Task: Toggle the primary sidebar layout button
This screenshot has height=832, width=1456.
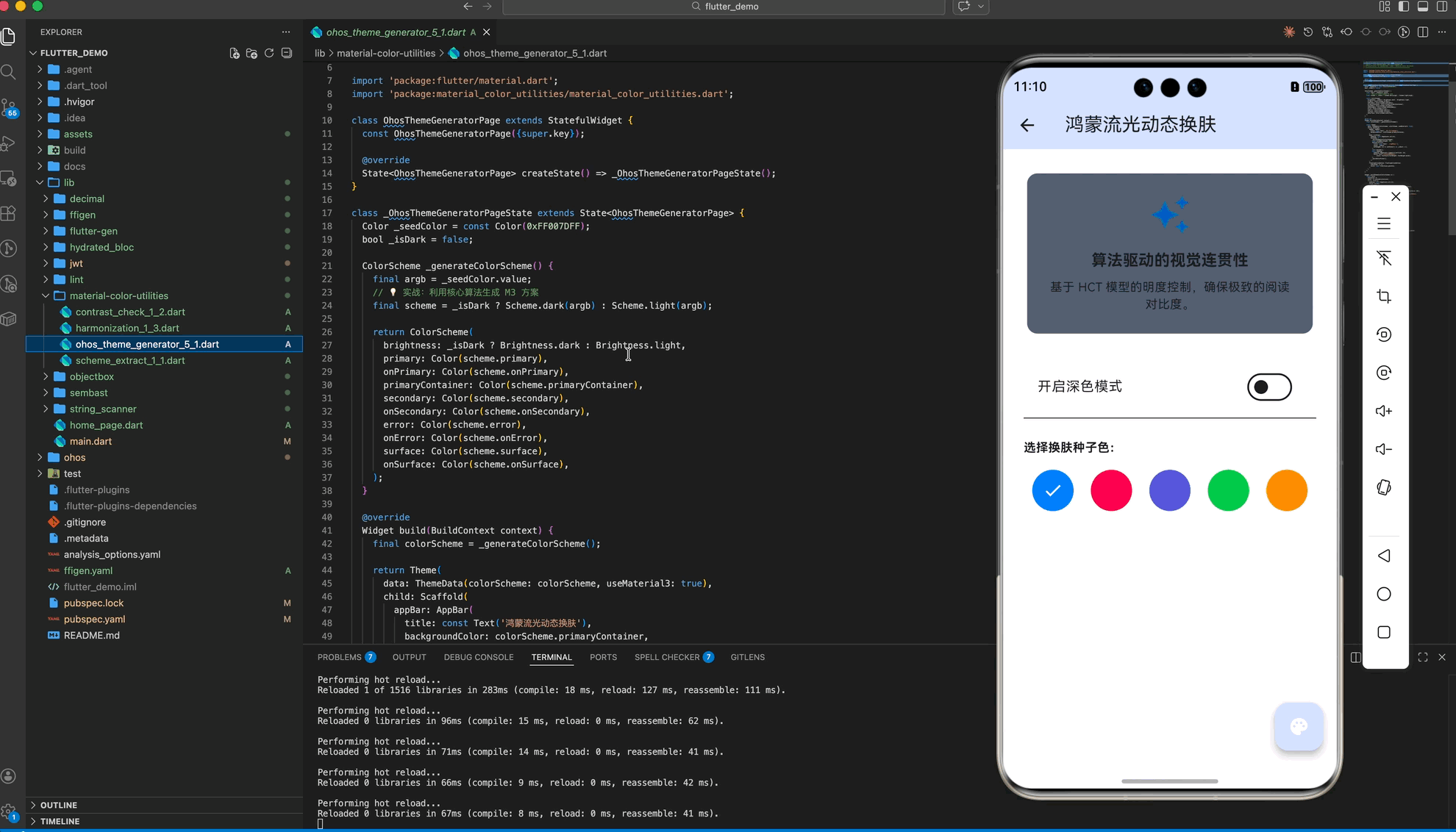Action: [1404, 7]
